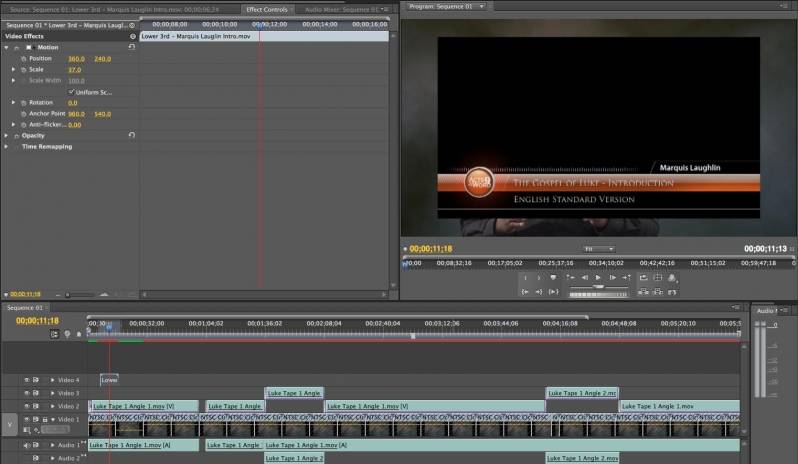798x464 pixels.
Task: Toggle sync lock on Video 4 track
Action: tap(36, 380)
